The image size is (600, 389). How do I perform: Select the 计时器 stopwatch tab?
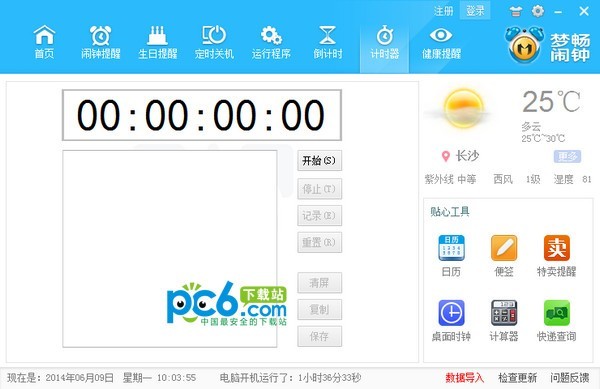385,42
